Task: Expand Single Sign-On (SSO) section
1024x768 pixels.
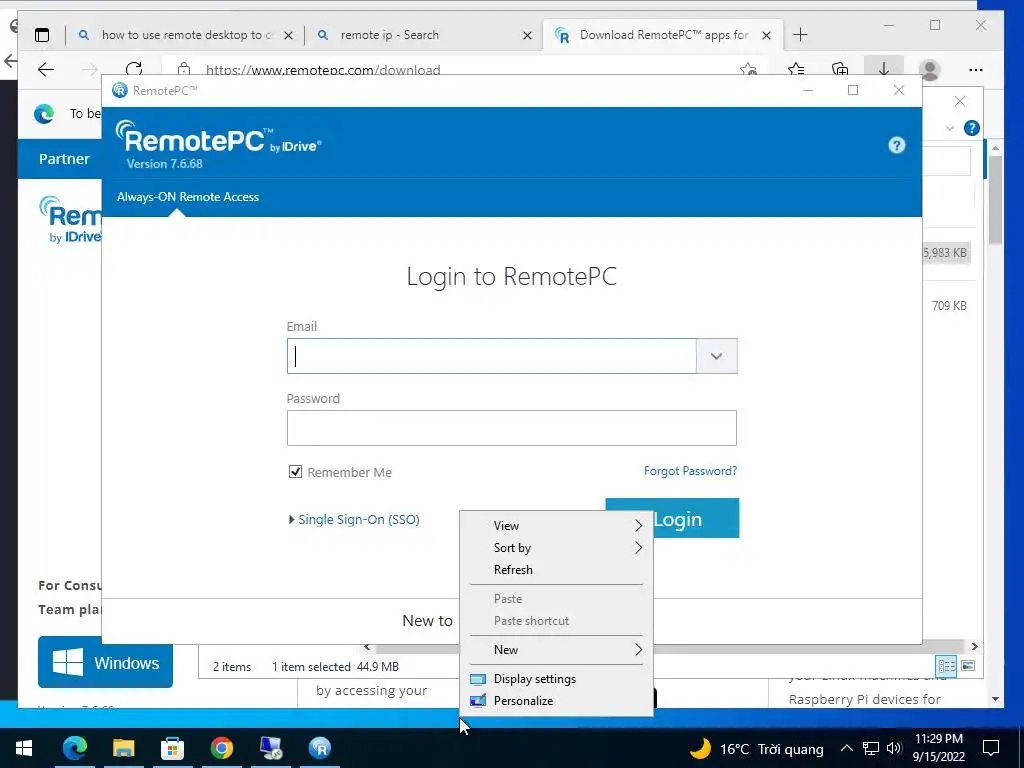Action: click(x=354, y=520)
